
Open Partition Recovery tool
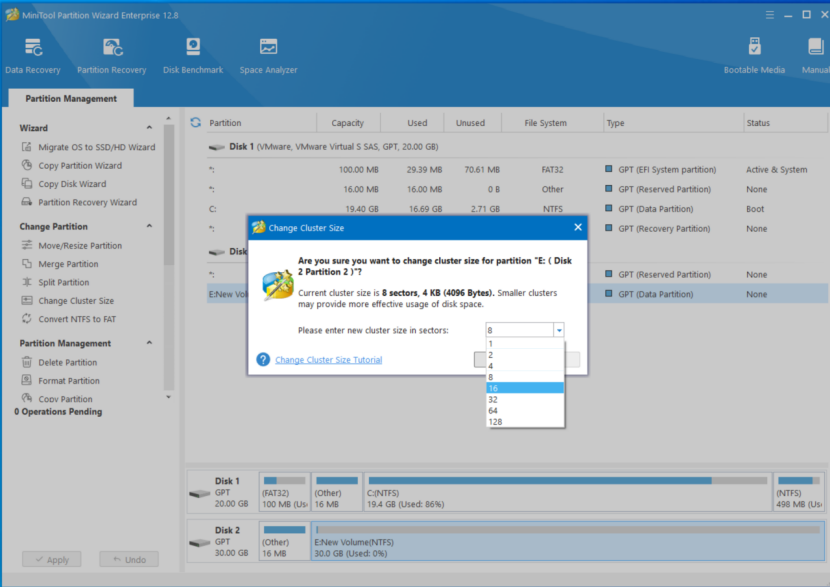(x=111, y=56)
